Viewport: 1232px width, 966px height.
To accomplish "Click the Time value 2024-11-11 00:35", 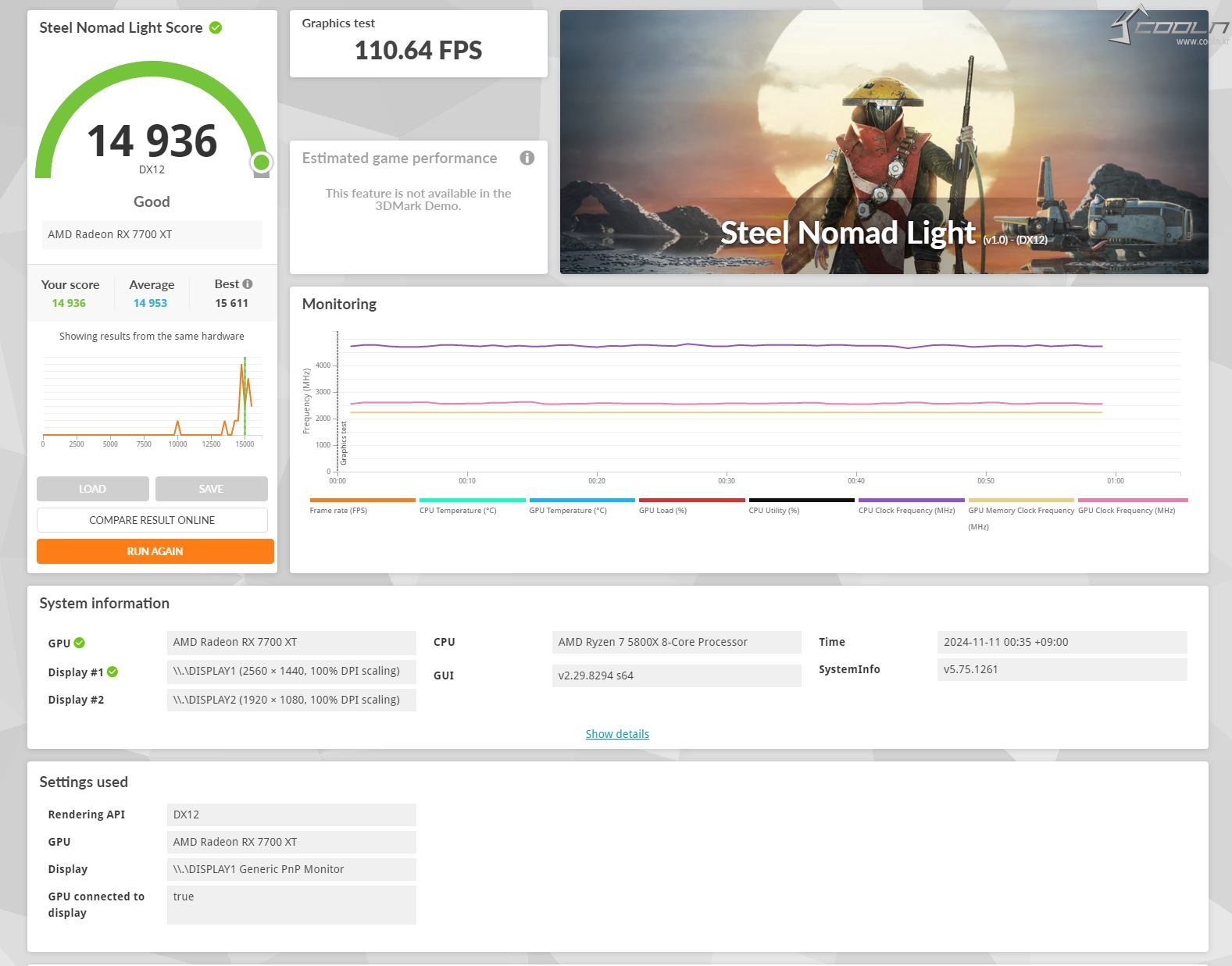I will (x=1062, y=642).
